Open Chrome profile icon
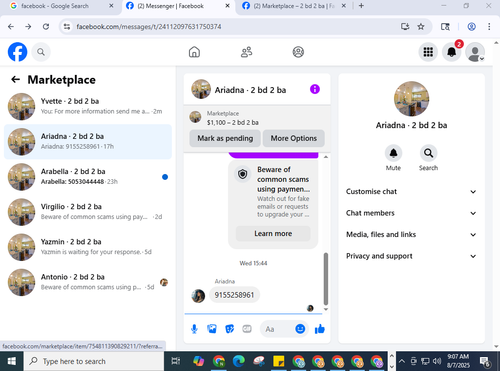This screenshot has width=500, height=371. (x=471, y=27)
